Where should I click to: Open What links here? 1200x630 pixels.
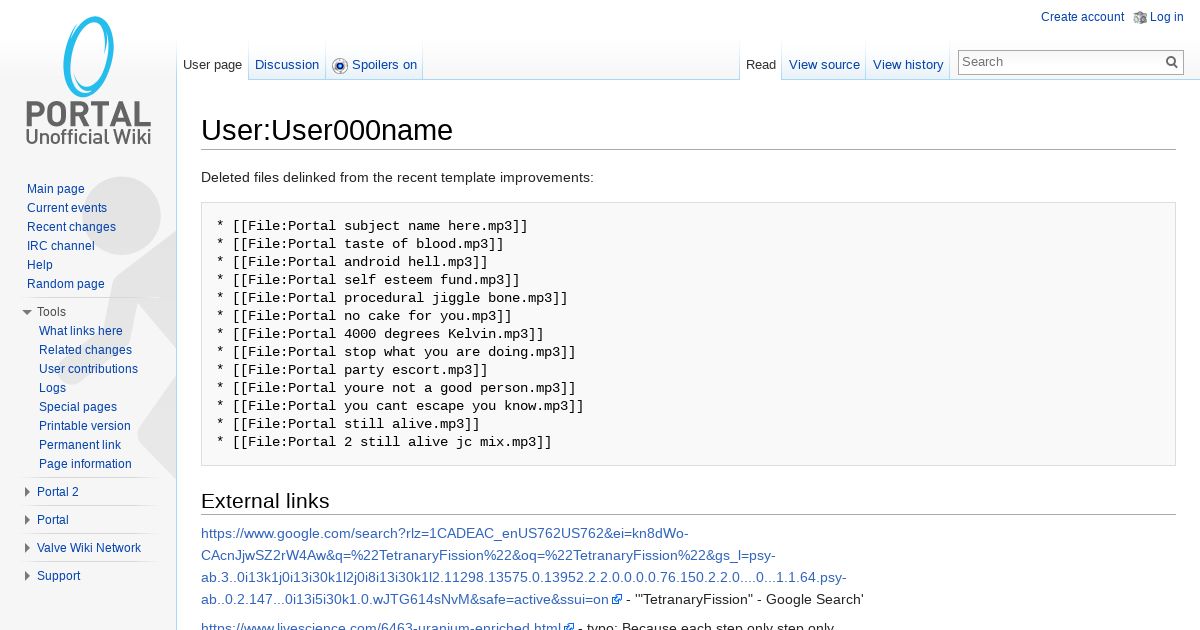pyautogui.click(x=81, y=331)
